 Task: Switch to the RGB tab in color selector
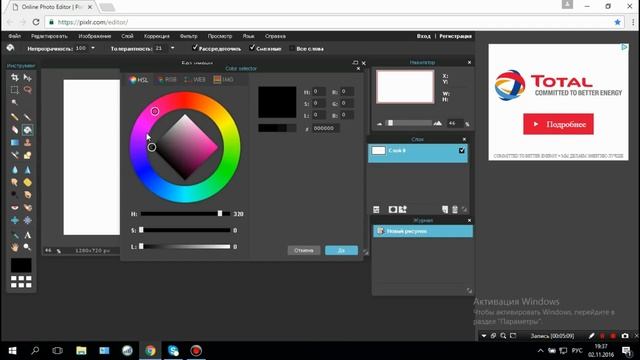click(x=167, y=80)
